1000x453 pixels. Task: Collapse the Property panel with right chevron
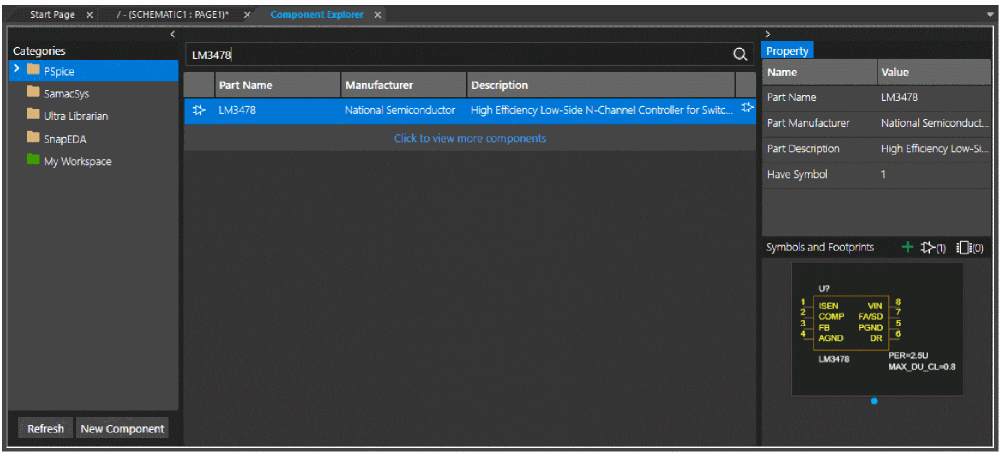click(x=767, y=34)
